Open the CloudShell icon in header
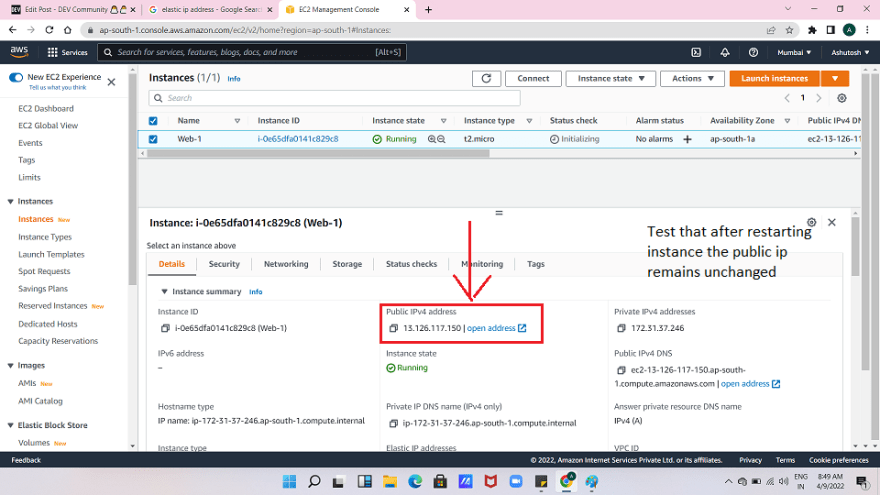This screenshot has height=495, width=880. (696, 52)
